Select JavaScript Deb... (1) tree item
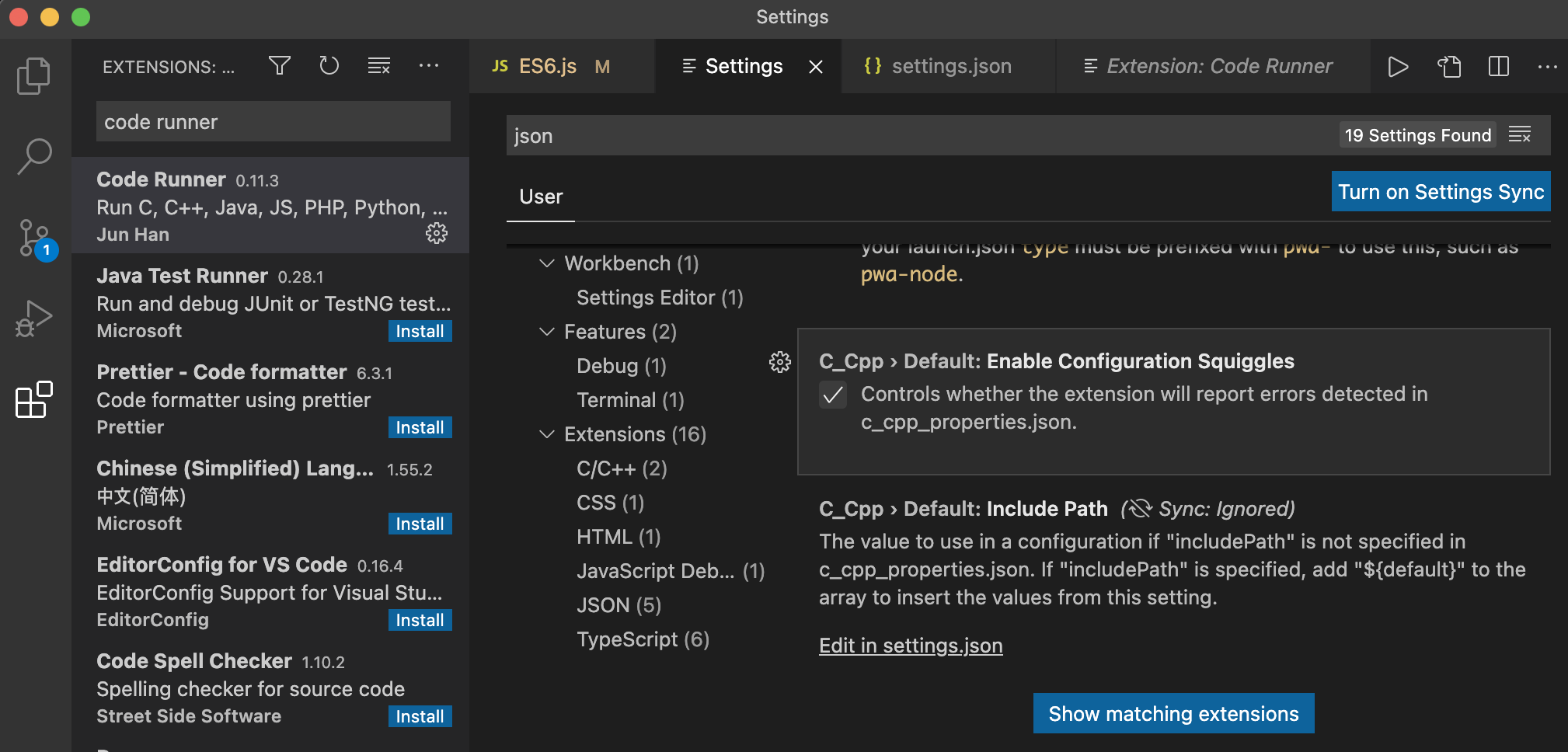 (x=671, y=571)
